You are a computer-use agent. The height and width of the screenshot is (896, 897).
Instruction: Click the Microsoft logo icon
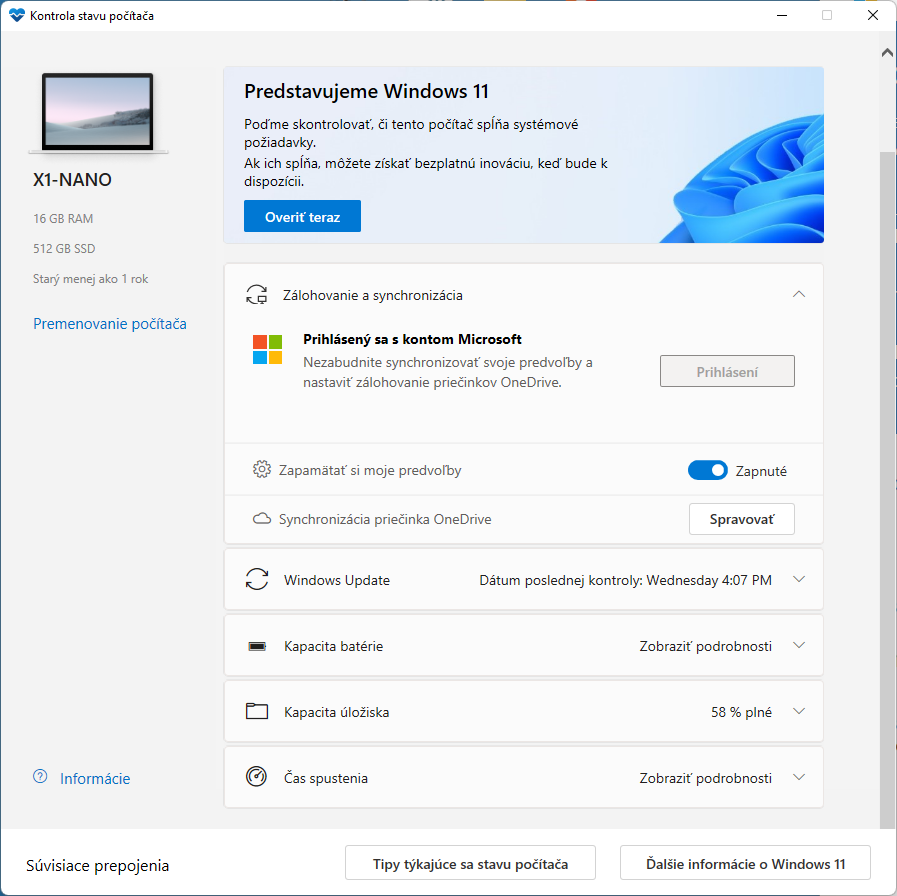point(267,350)
